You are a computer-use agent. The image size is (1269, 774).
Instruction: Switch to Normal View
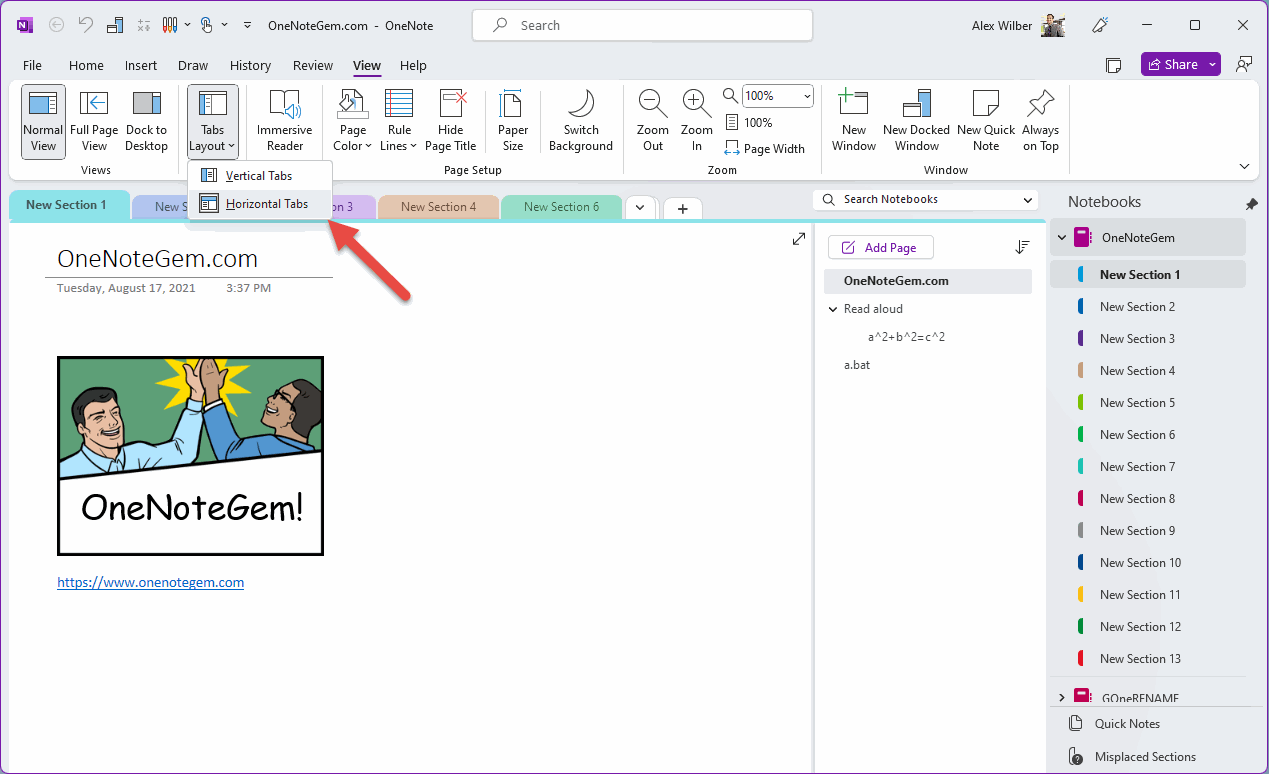(43, 121)
